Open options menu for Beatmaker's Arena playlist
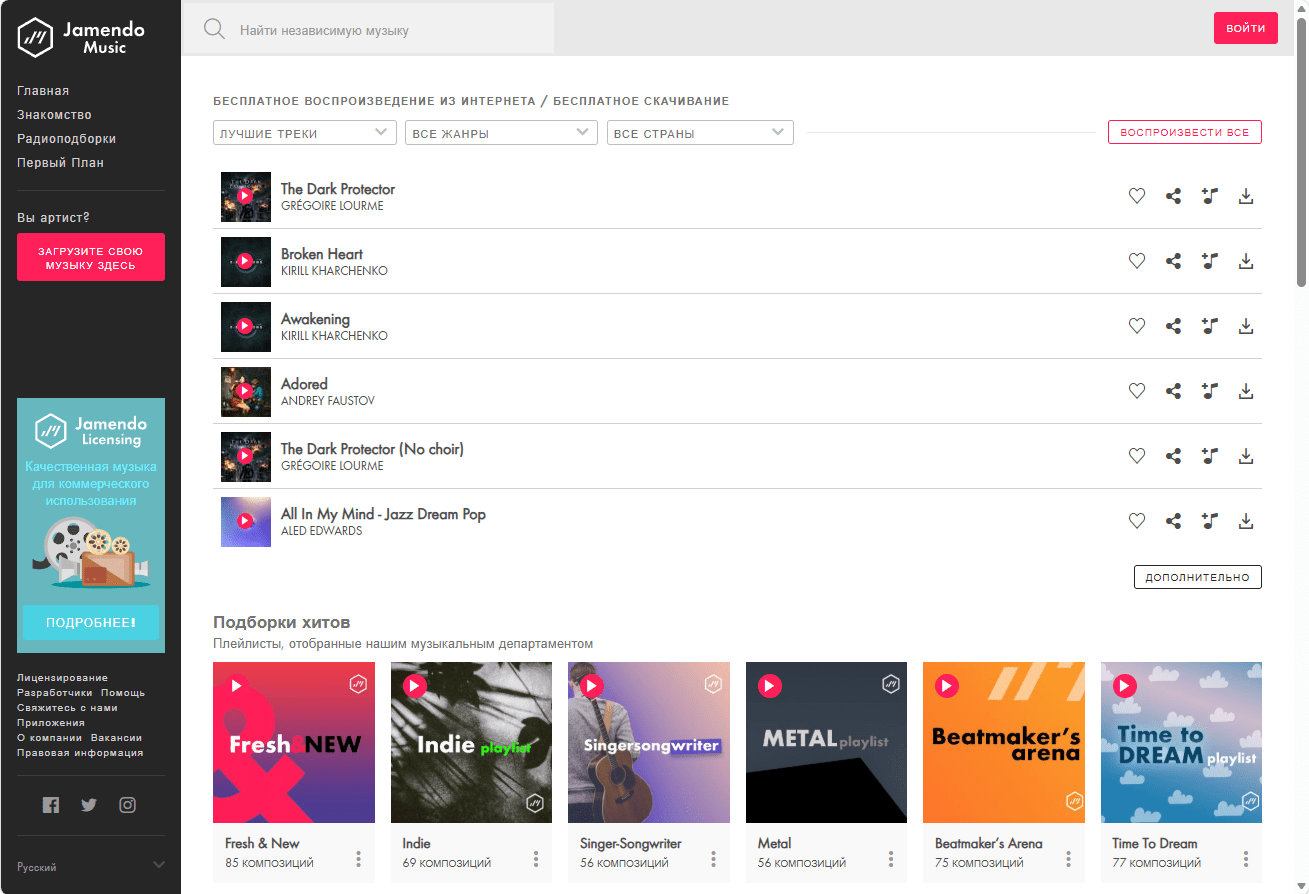Screen dimensions: 1309x894 point(1069,859)
